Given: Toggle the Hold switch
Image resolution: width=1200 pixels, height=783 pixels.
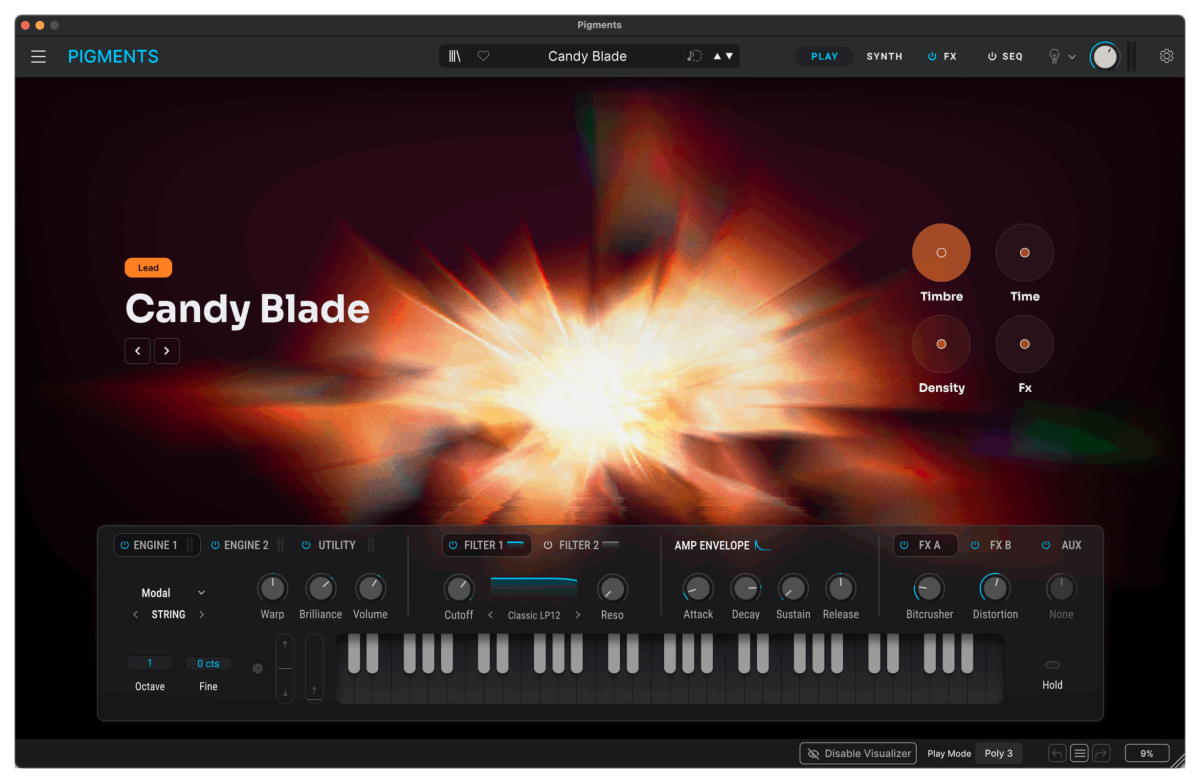Looking at the screenshot, I should tap(1052, 665).
